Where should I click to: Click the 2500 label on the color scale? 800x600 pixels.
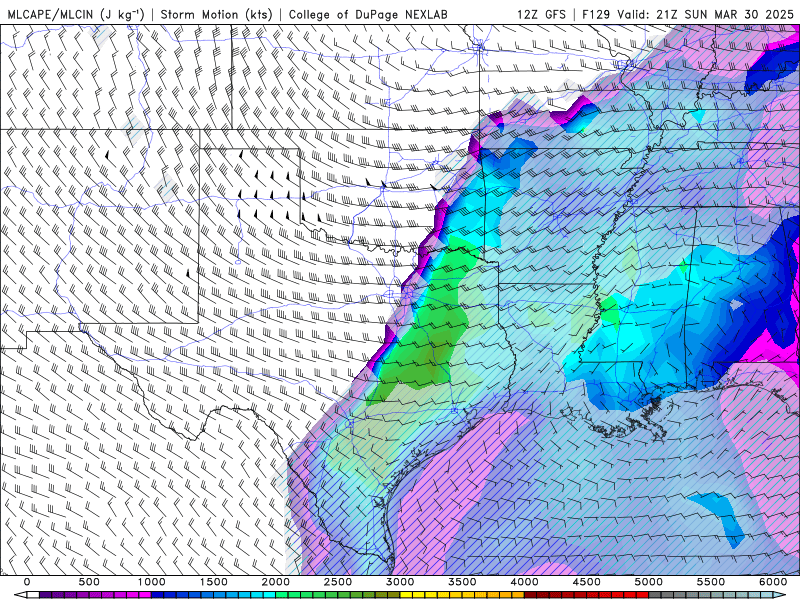coord(338,582)
